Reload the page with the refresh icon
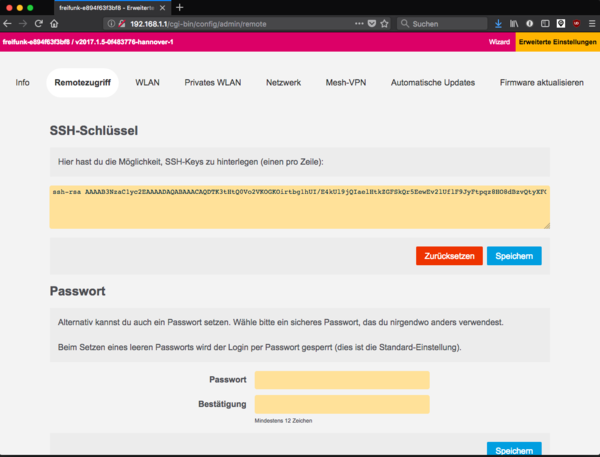 click(x=38, y=24)
